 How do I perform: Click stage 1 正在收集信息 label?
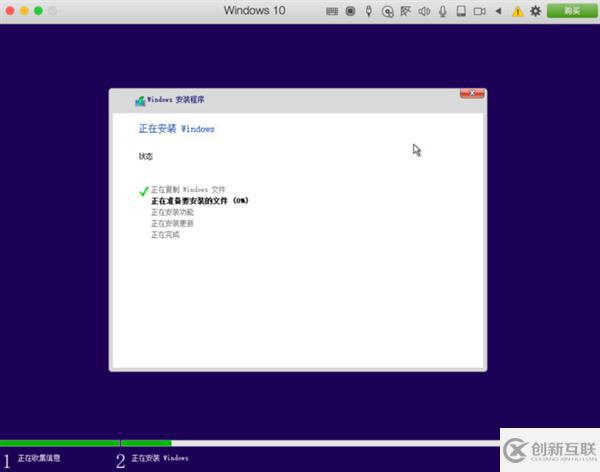(39, 458)
